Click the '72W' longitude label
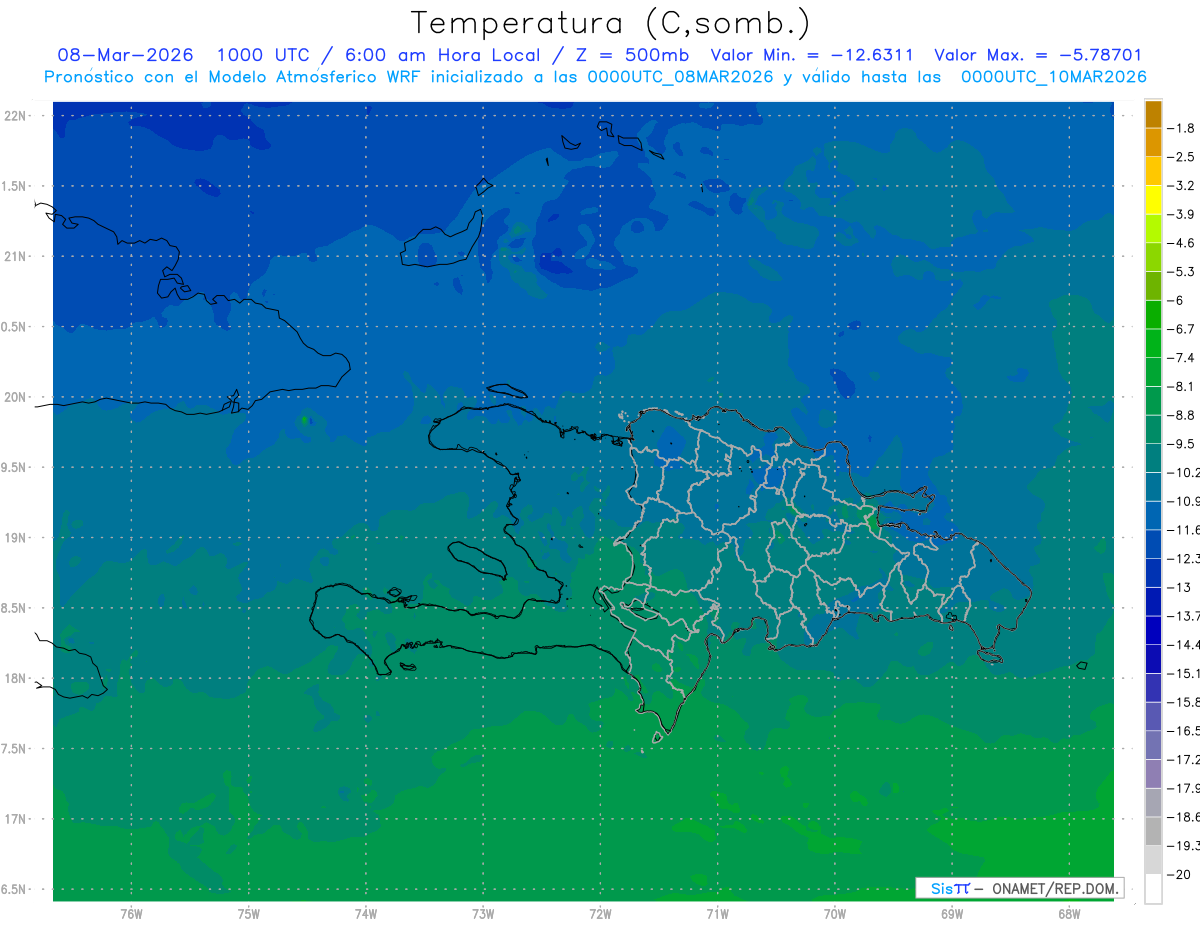 click(x=600, y=914)
